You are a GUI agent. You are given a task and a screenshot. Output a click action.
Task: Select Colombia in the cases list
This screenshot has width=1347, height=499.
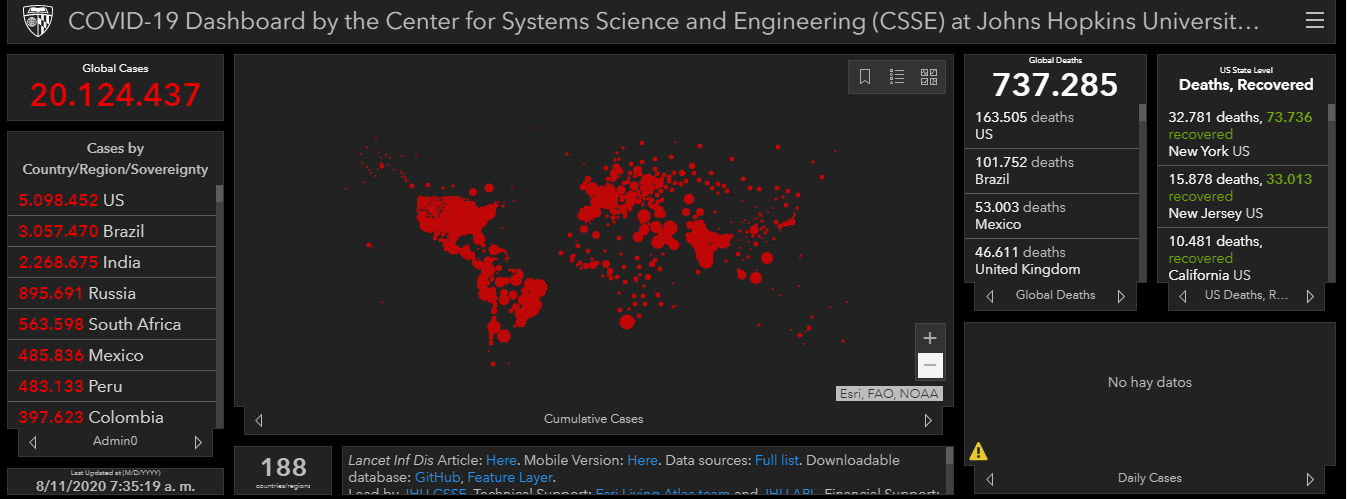(x=112, y=417)
